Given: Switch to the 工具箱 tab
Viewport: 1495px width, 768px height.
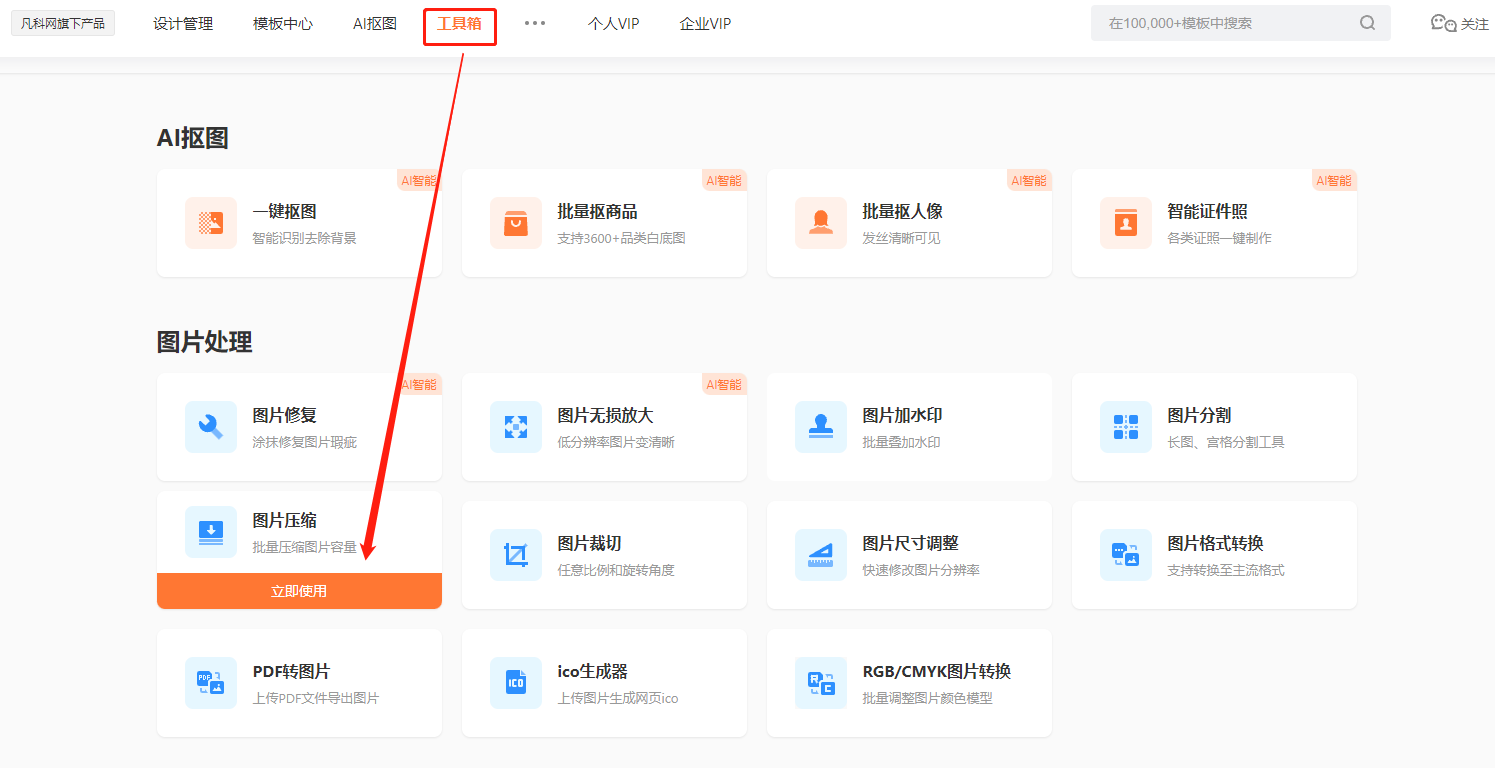Looking at the screenshot, I should coord(459,24).
